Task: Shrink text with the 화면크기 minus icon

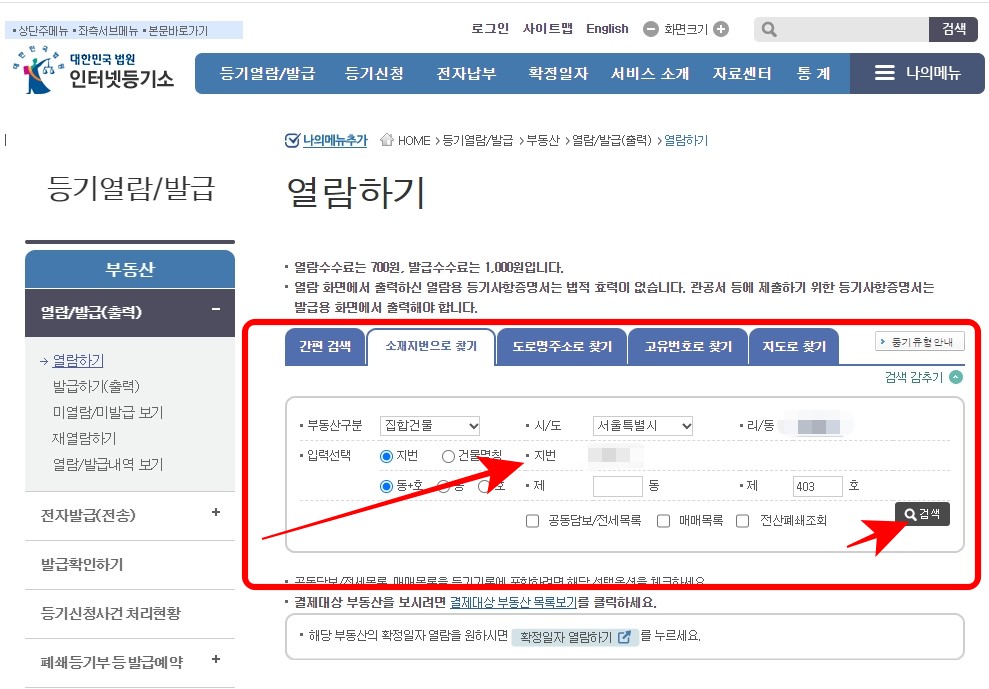Action: click(651, 29)
